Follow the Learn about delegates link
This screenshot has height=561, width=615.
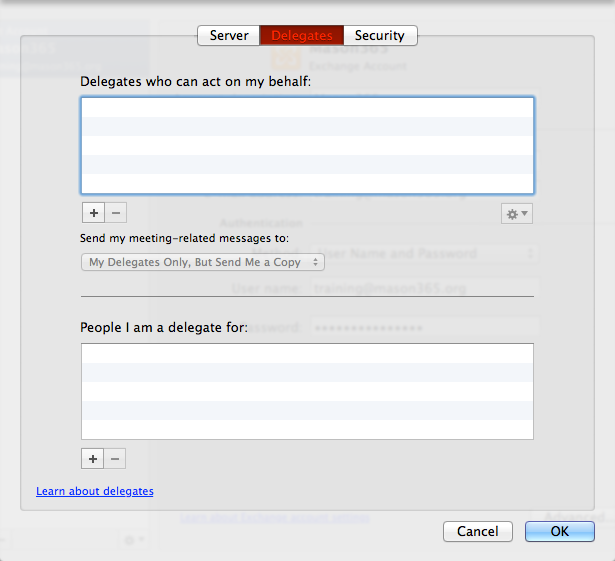pyautogui.click(x=95, y=491)
